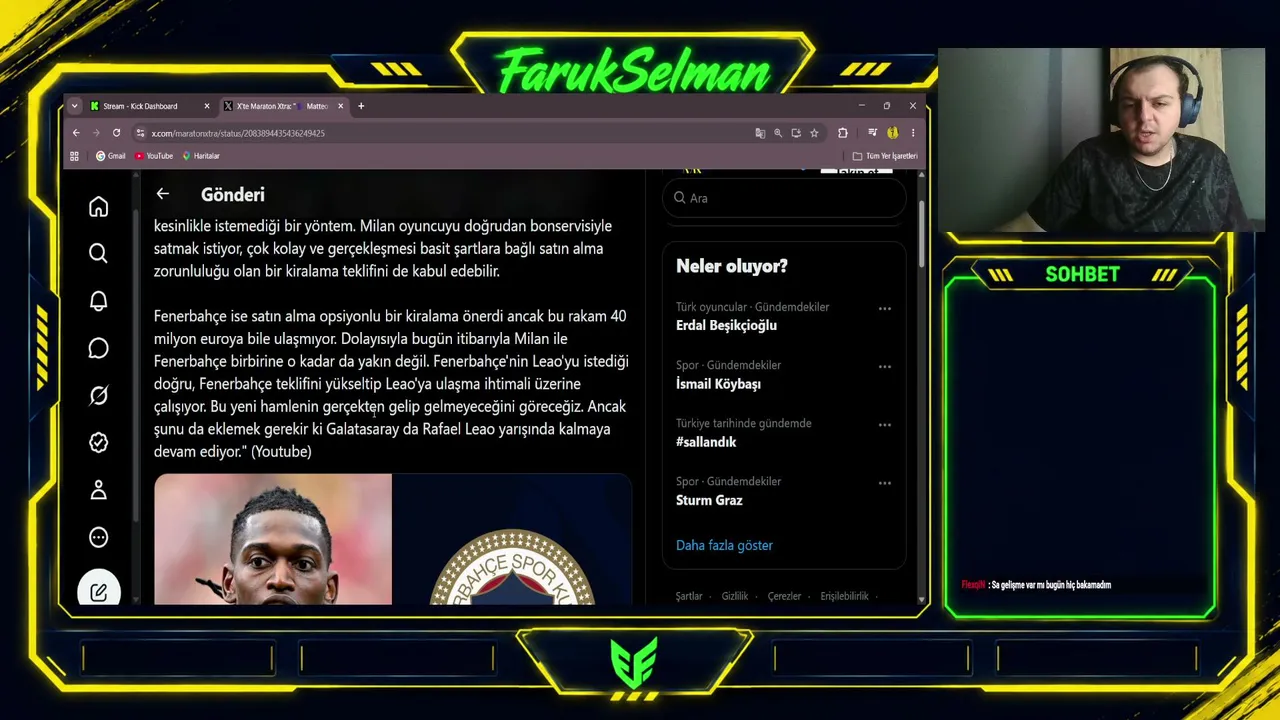Open the apps grid icon in bookmarks bar

tap(74, 156)
